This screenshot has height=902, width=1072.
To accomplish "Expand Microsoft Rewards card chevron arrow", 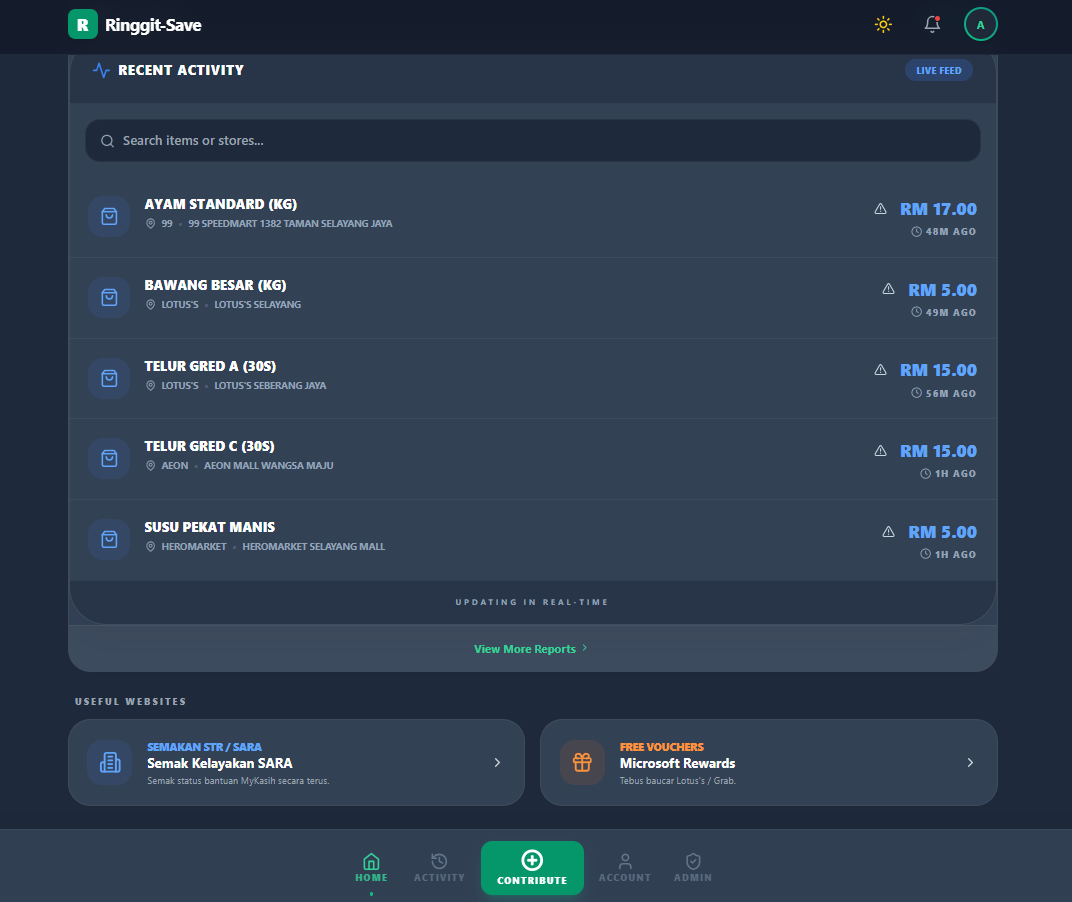I will tap(969, 763).
